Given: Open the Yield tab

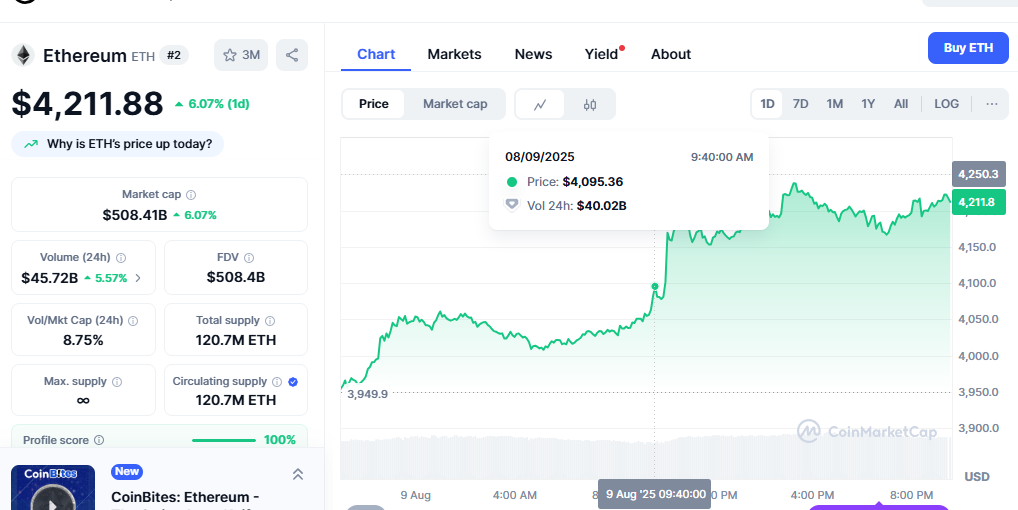Looking at the screenshot, I should coord(602,54).
